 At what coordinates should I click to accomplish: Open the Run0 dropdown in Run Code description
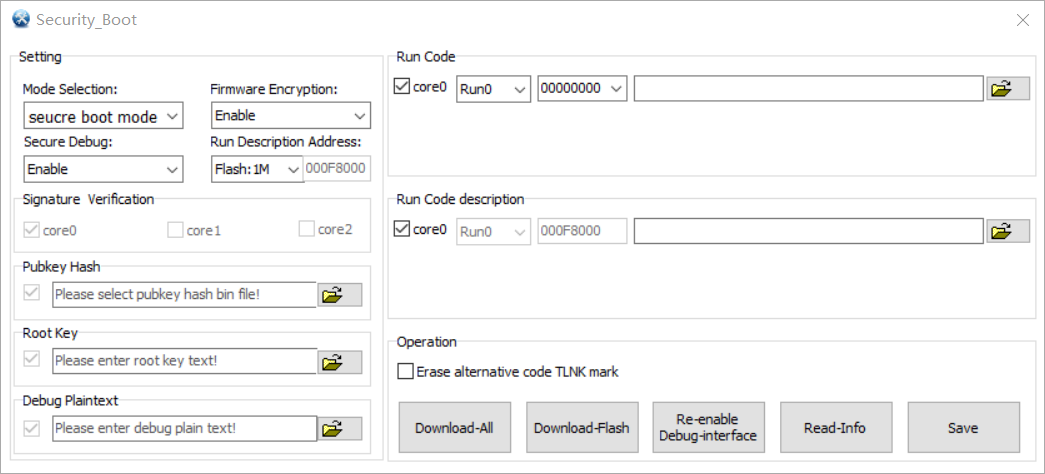coord(493,231)
